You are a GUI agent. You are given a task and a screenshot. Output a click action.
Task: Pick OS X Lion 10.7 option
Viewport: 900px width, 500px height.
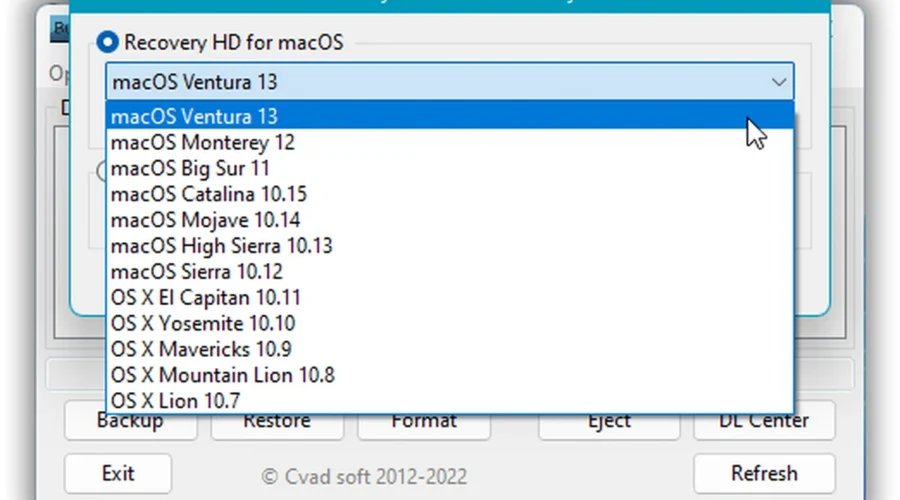click(x=450, y=400)
